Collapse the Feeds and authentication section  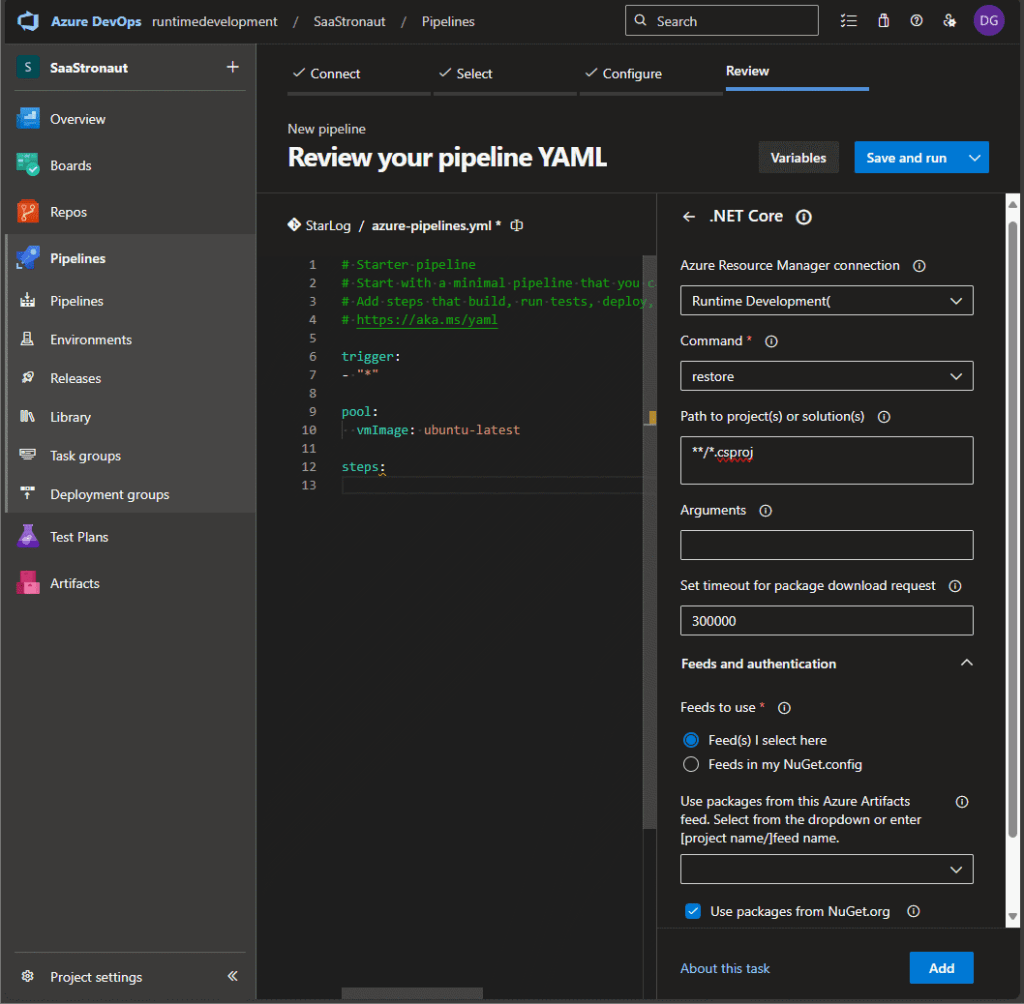click(x=966, y=663)
